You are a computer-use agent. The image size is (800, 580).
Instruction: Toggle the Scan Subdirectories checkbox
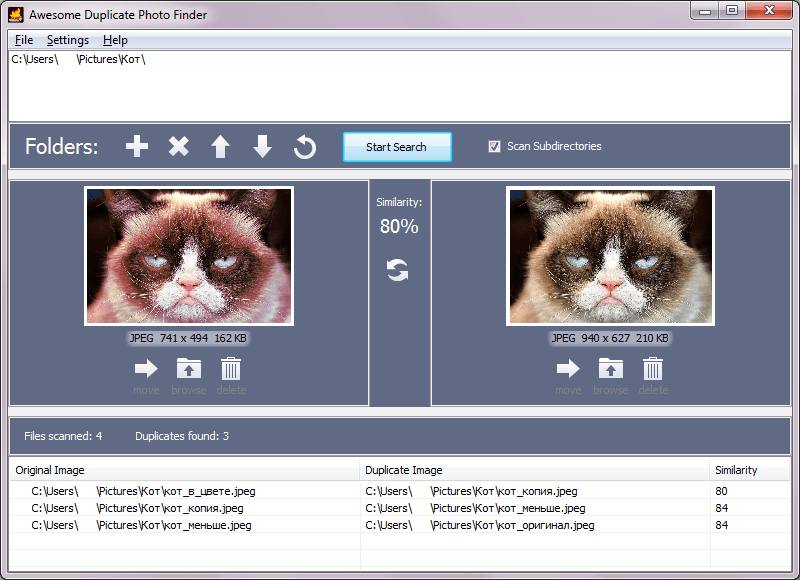494,146
